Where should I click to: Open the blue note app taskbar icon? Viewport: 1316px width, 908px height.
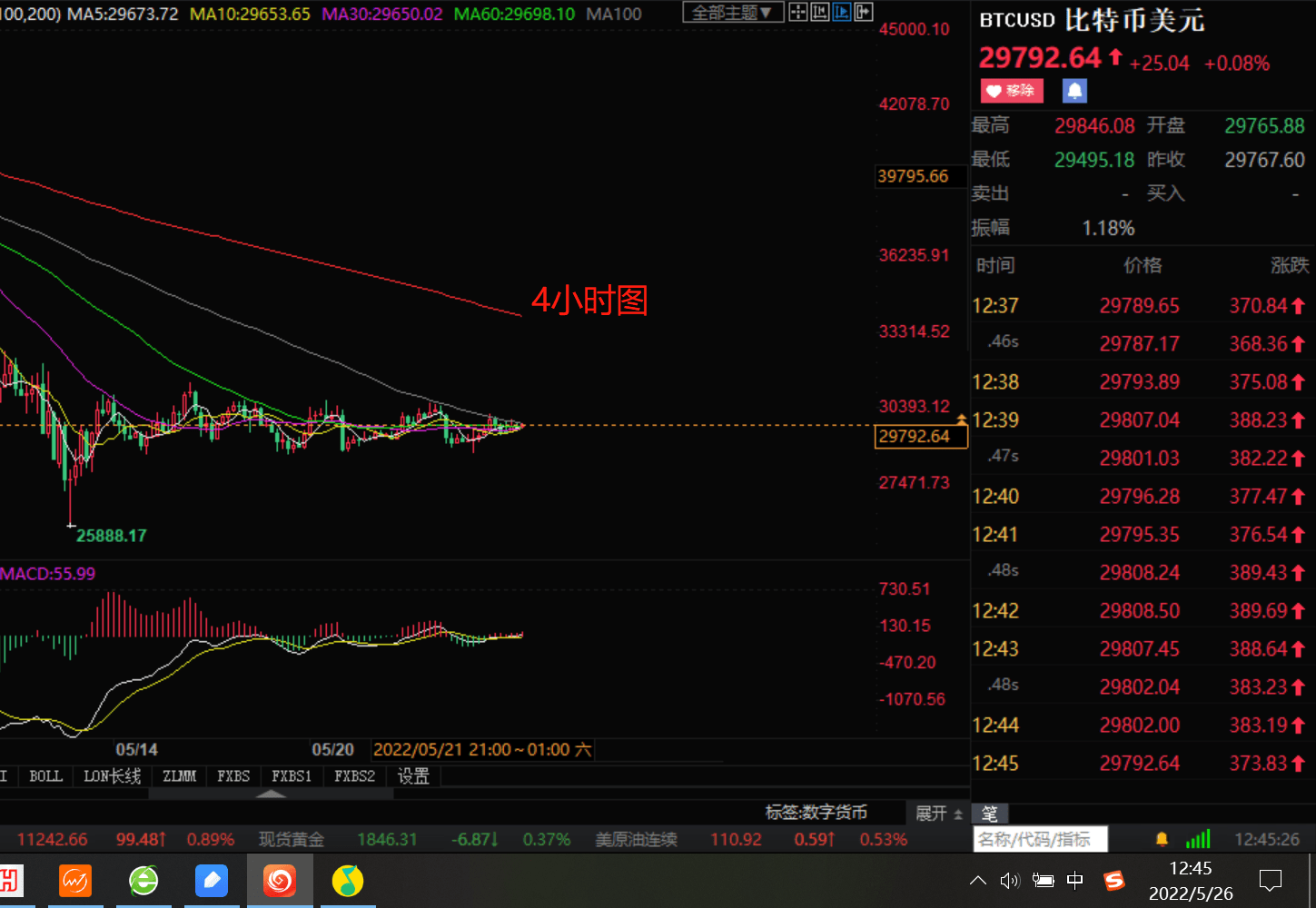212,880
